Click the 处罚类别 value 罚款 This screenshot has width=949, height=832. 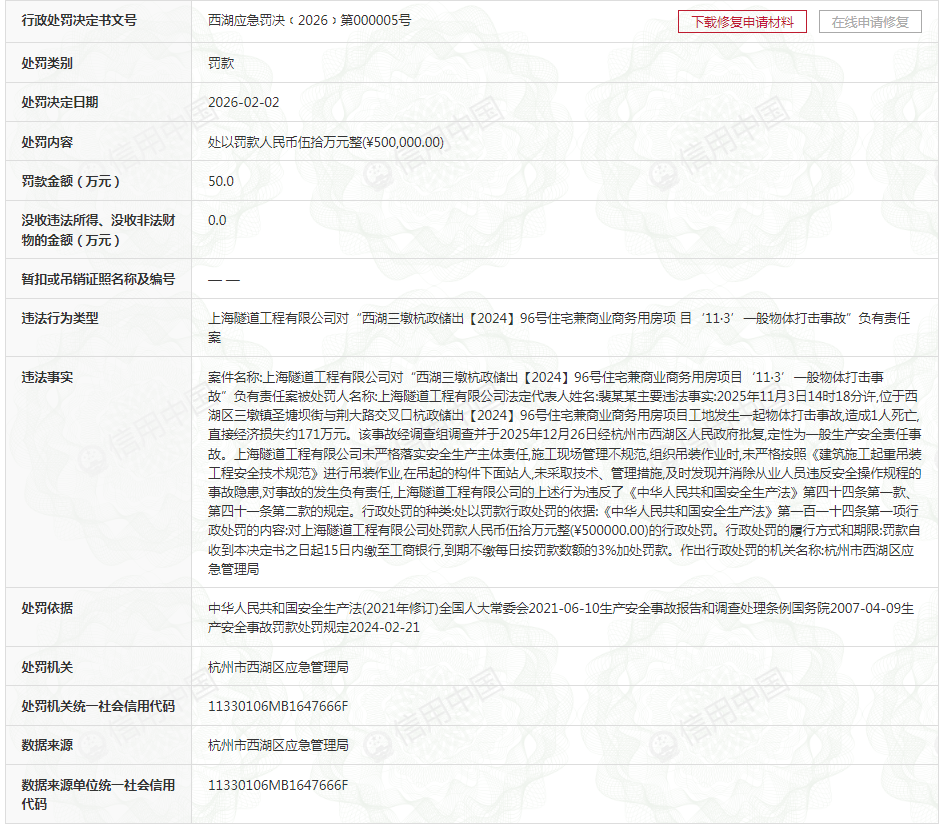(x=221, y=63)
